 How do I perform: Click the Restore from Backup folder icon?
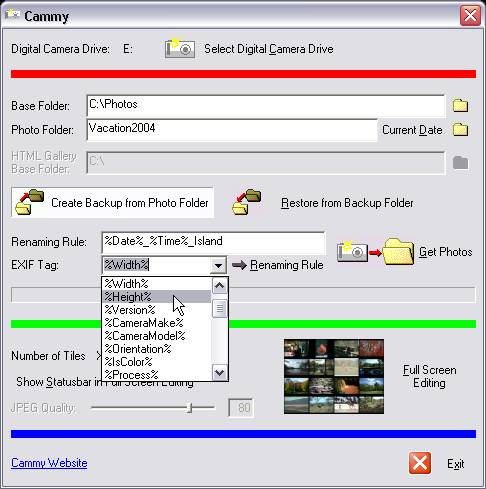[x=247, y=202]
